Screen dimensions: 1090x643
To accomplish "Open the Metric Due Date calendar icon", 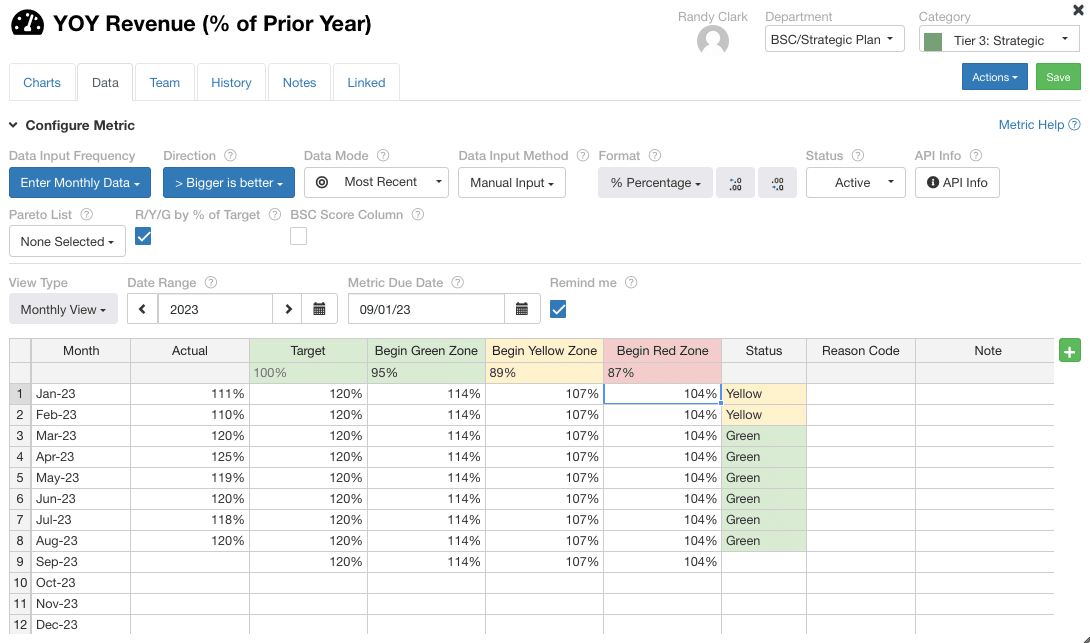I will tap(522, 309).
